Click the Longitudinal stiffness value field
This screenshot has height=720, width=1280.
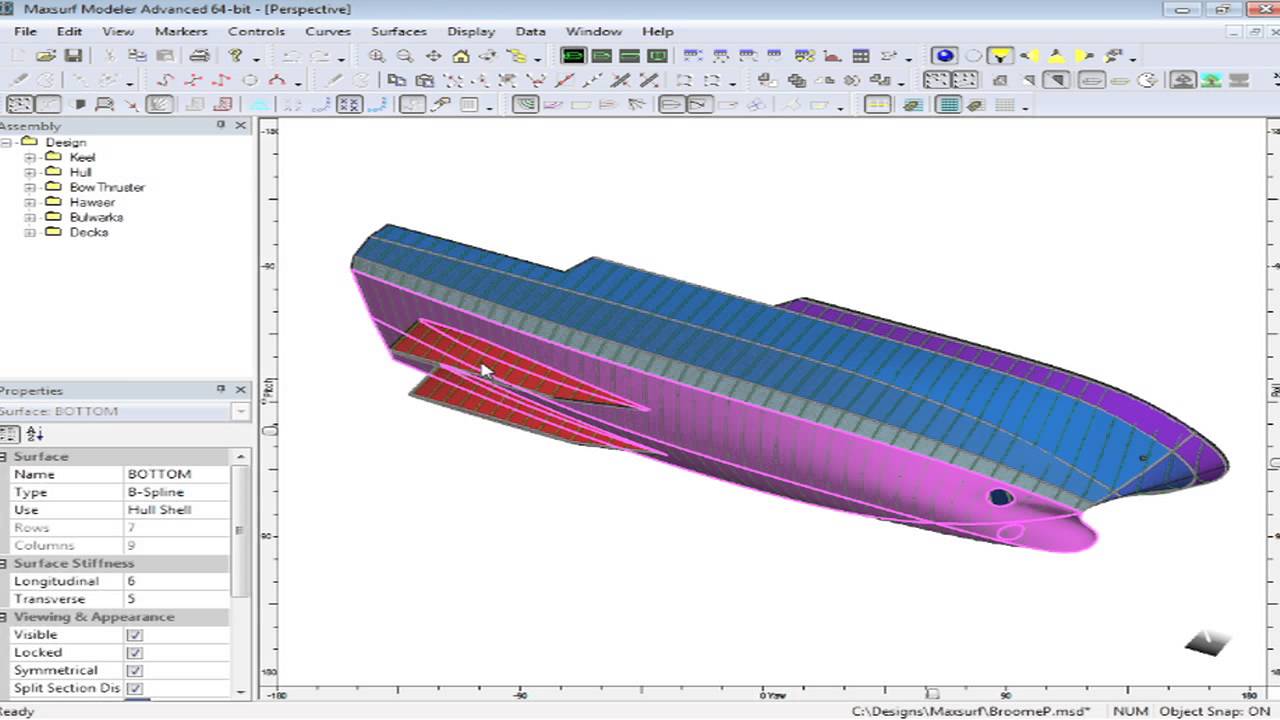[175, 581]
